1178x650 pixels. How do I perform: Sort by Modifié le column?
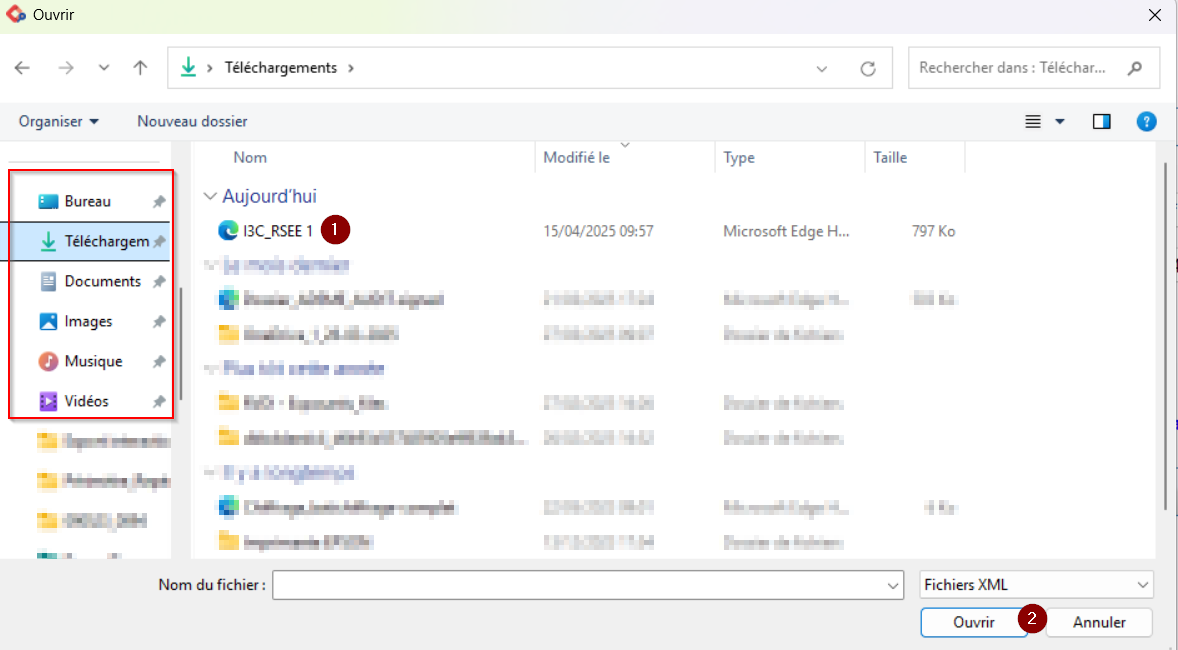(x=576, y=158)
